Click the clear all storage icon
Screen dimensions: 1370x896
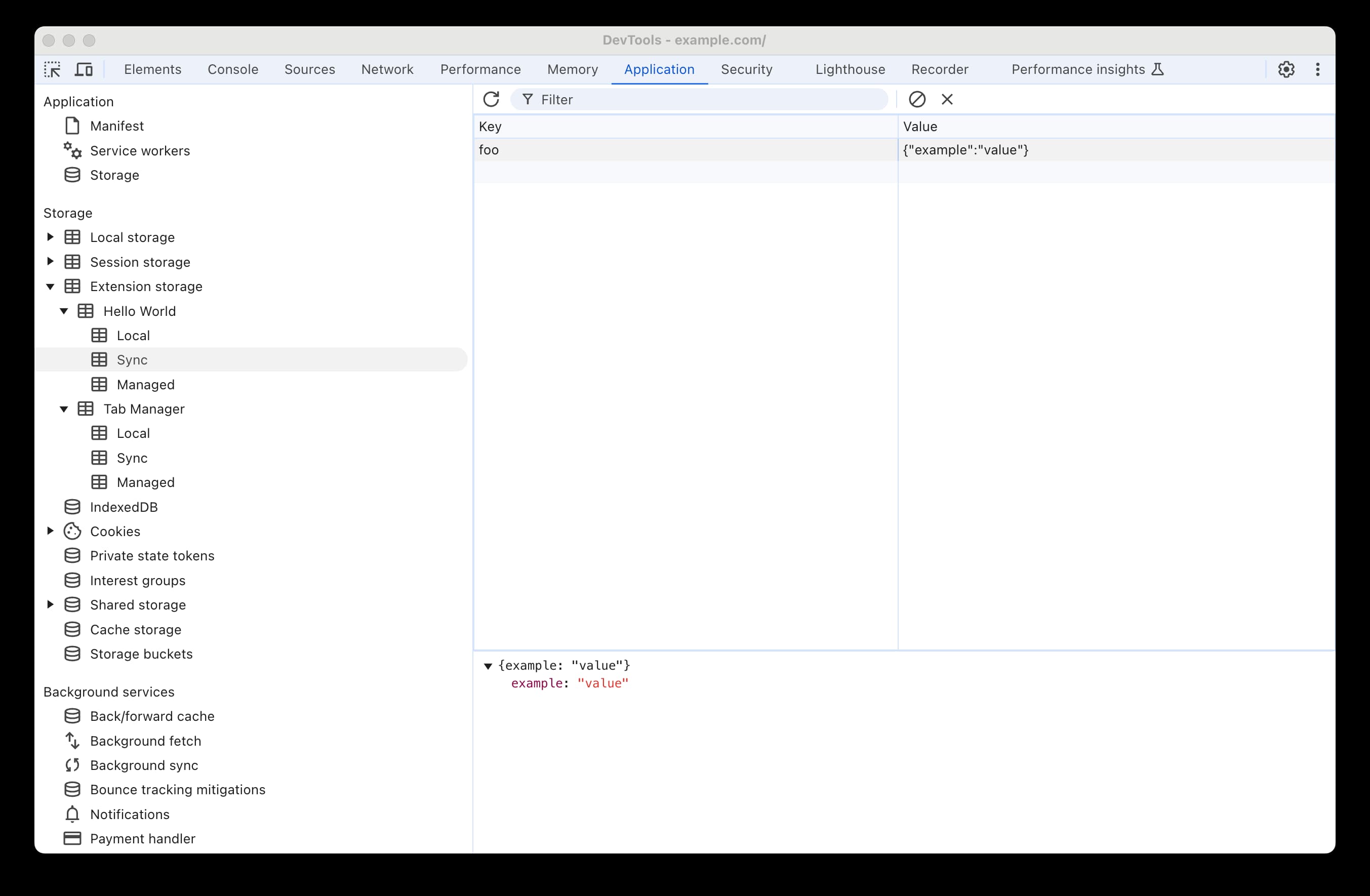[917, 99]
